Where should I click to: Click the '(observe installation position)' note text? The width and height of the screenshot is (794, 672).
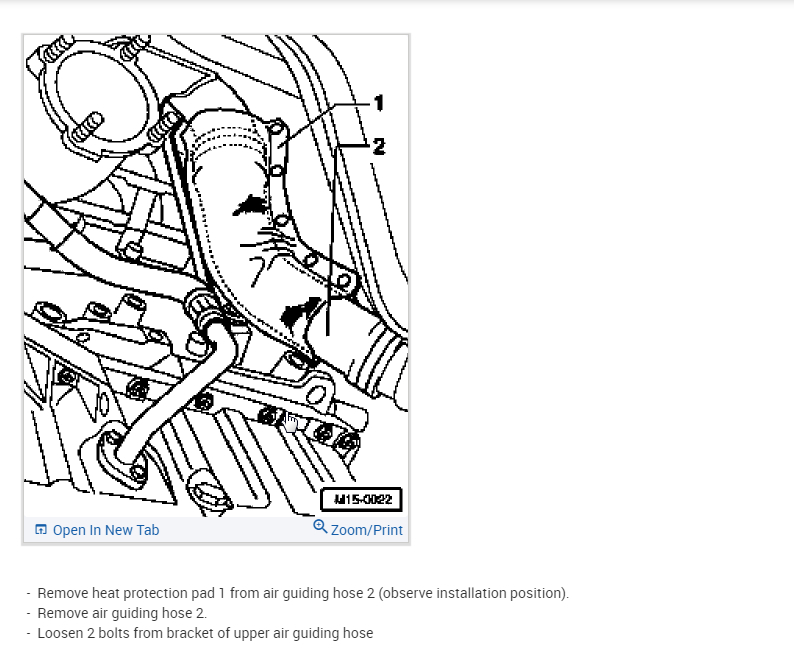[x=473, y=593]
